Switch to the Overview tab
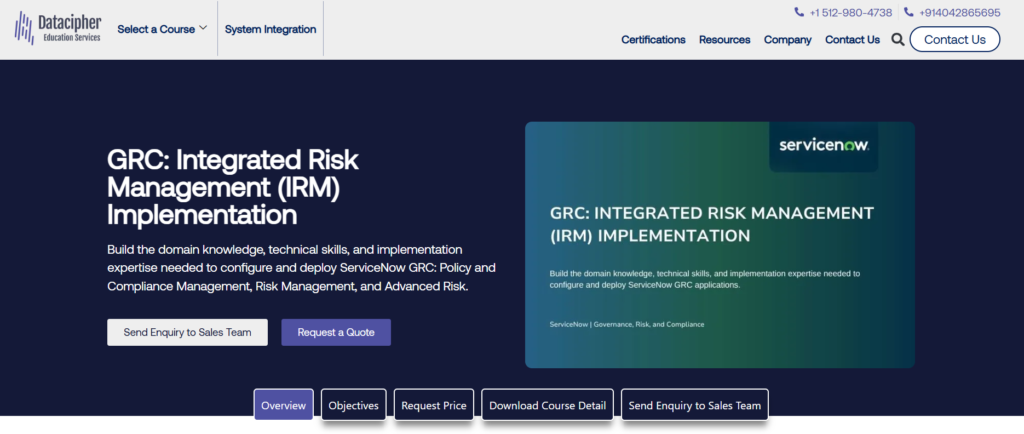The height and width of the screenshot is (434, 1024). pyautogui.click(x=283, y=405)
